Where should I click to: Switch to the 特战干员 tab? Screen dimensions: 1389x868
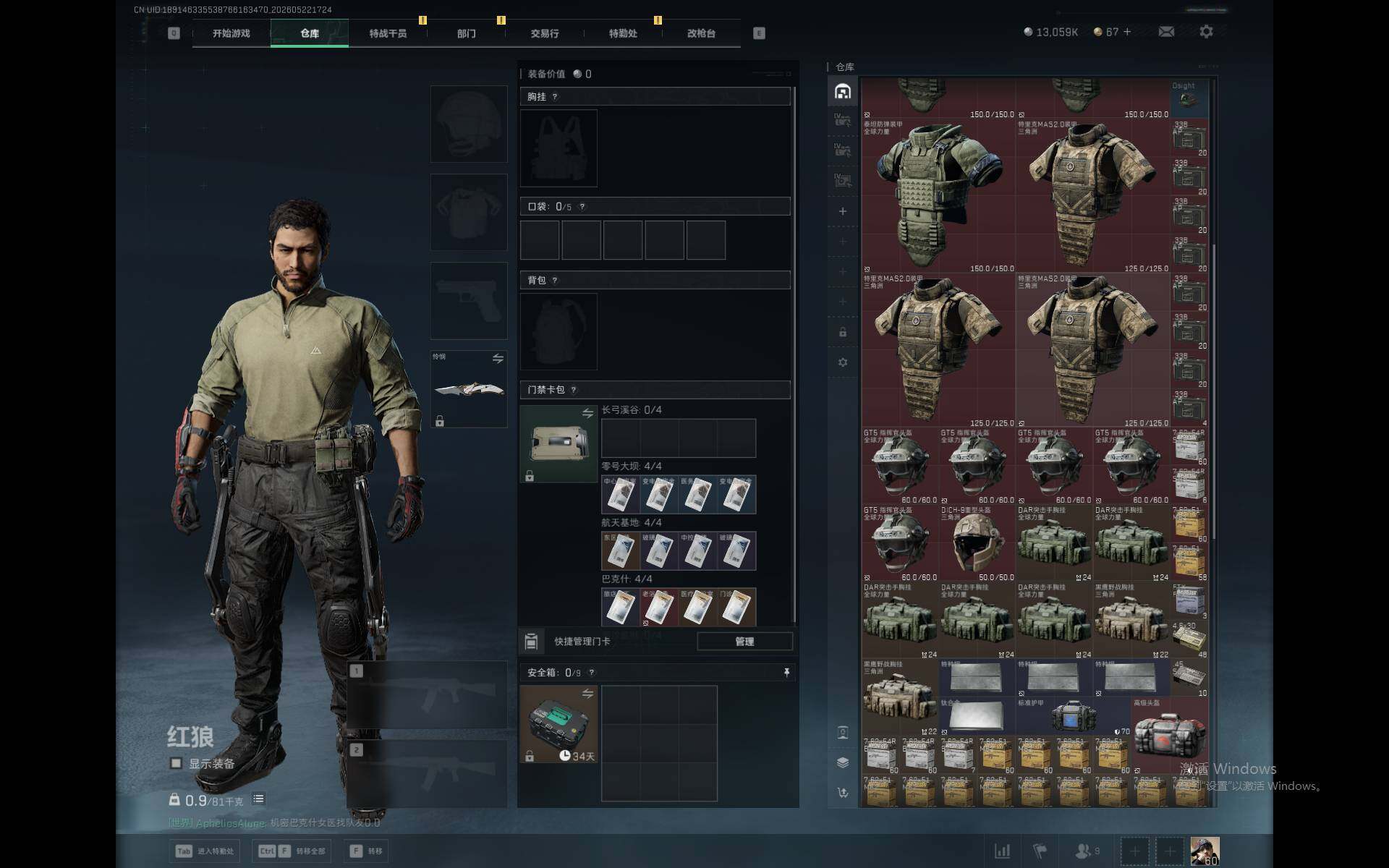(388, 33)
